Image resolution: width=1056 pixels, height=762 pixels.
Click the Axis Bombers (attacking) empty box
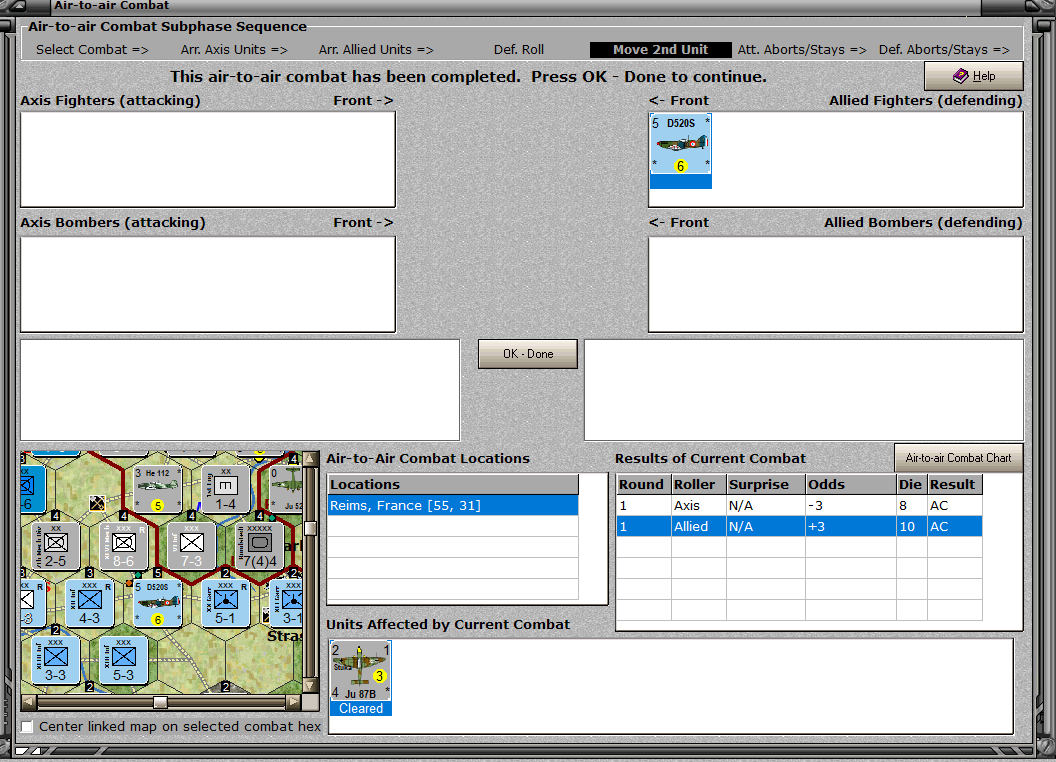point(208,284)
